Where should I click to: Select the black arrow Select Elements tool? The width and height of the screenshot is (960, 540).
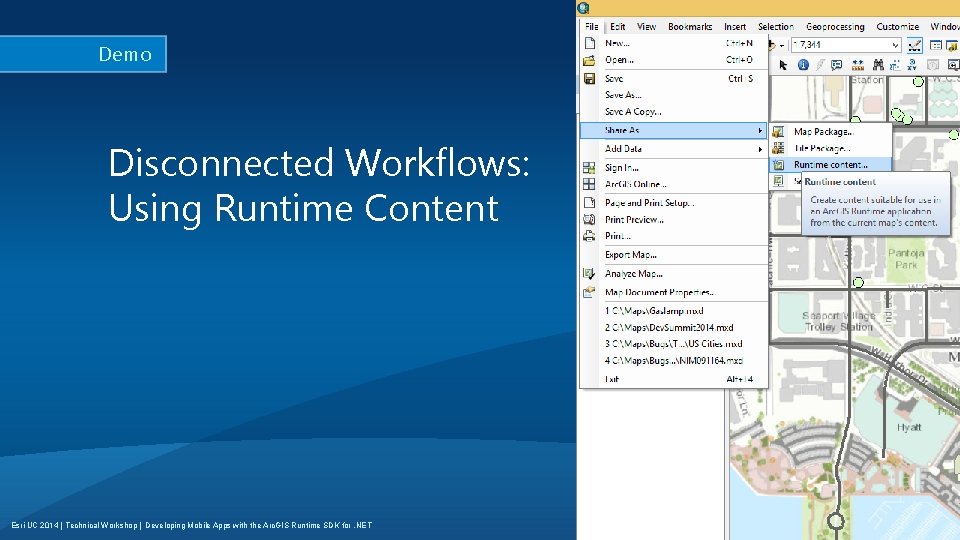[x=783, y=65]
